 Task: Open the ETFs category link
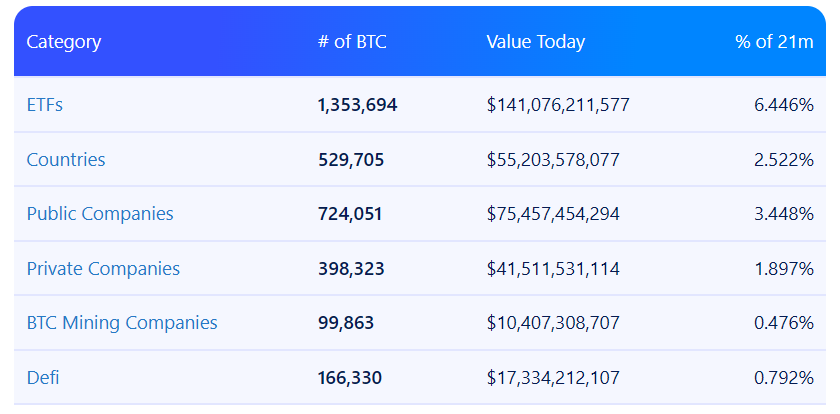[x=45, y=105]
